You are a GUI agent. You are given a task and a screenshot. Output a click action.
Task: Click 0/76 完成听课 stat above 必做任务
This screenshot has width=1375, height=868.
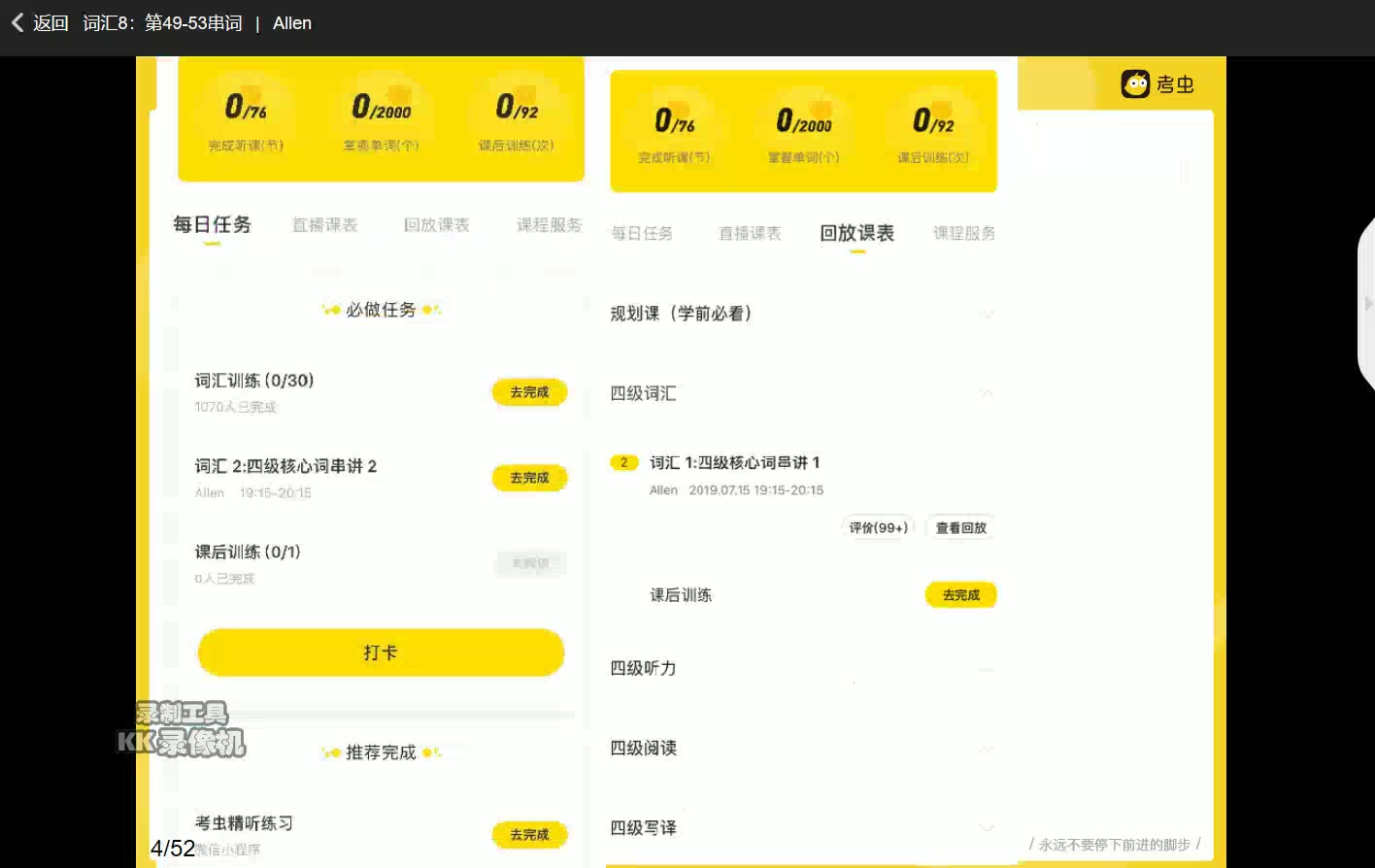tap(246, 120)
